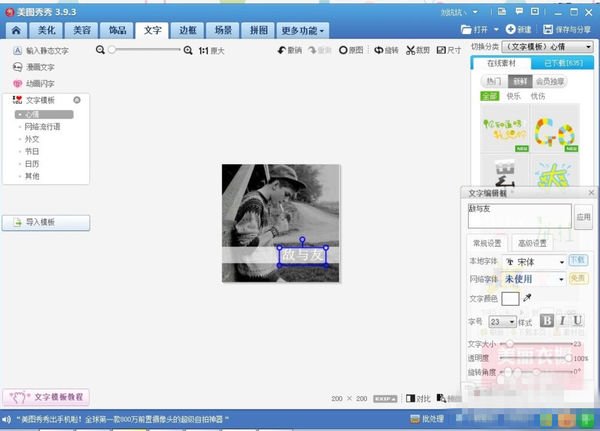Click the 裁剪 scissors icon
Screen dimensions: 600x431
point(411,50)
